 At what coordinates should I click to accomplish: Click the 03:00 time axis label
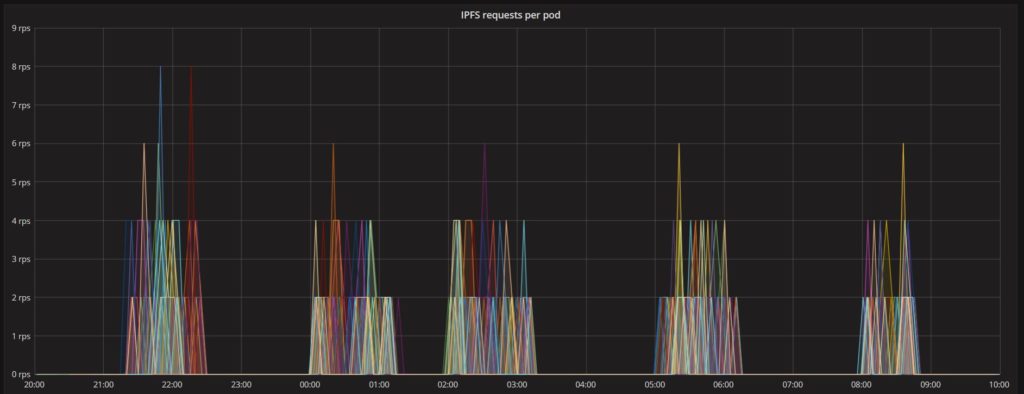[x=517, y=385]
